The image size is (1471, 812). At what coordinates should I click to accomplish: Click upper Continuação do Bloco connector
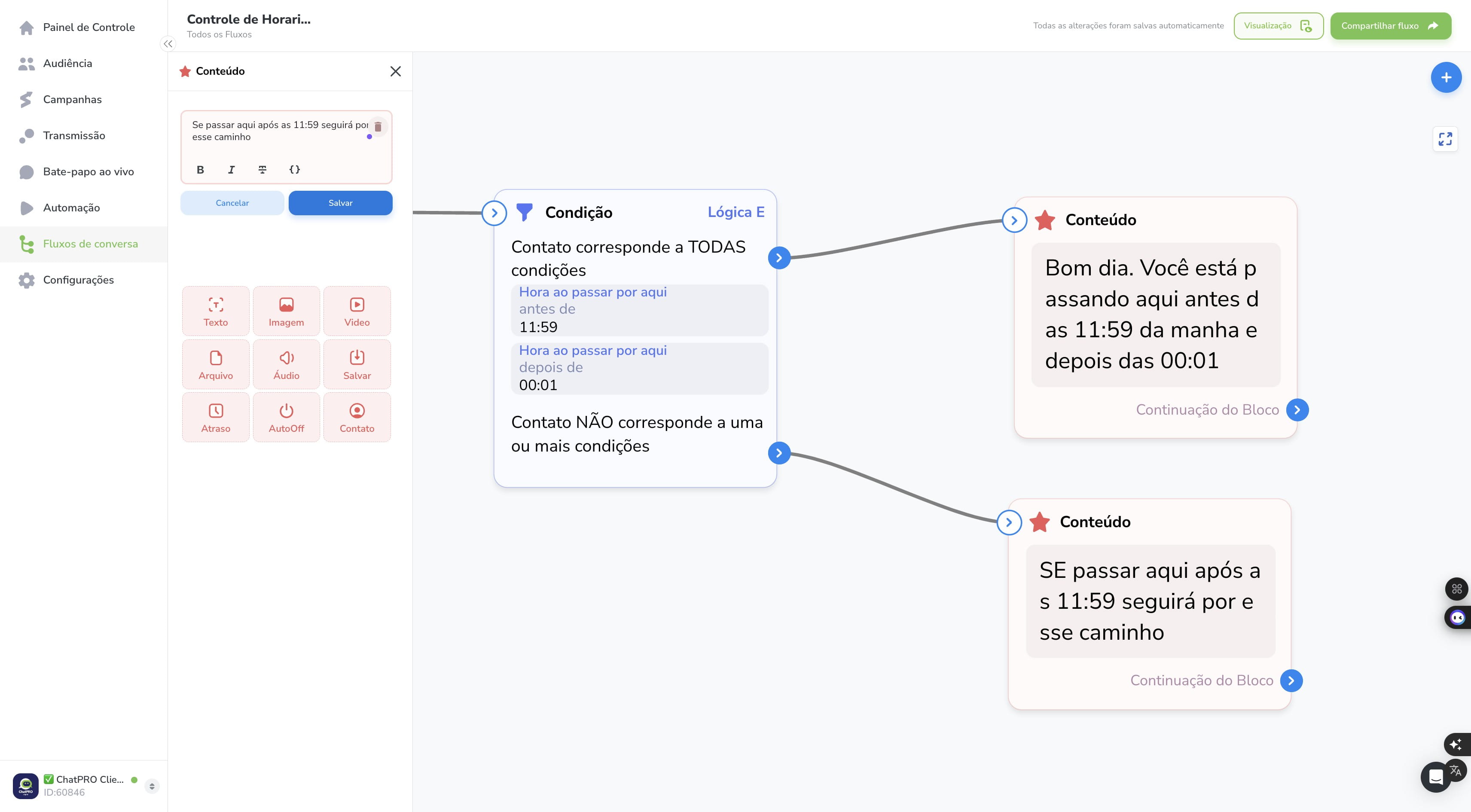tap(1297, 409)
